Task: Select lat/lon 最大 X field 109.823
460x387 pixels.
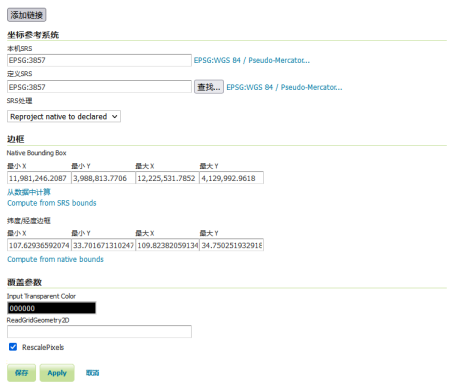Action: pos(167,245)
